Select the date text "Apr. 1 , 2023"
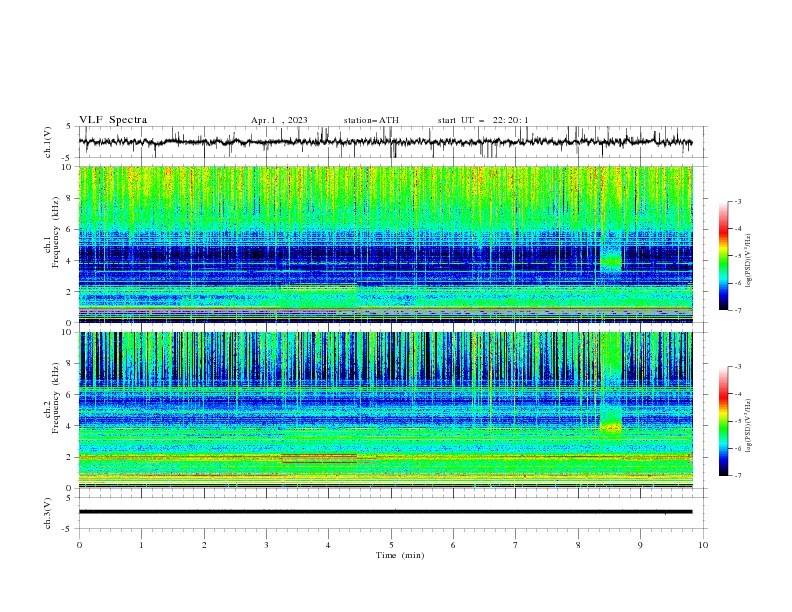 pyautogui.click(x=279, y=120)
